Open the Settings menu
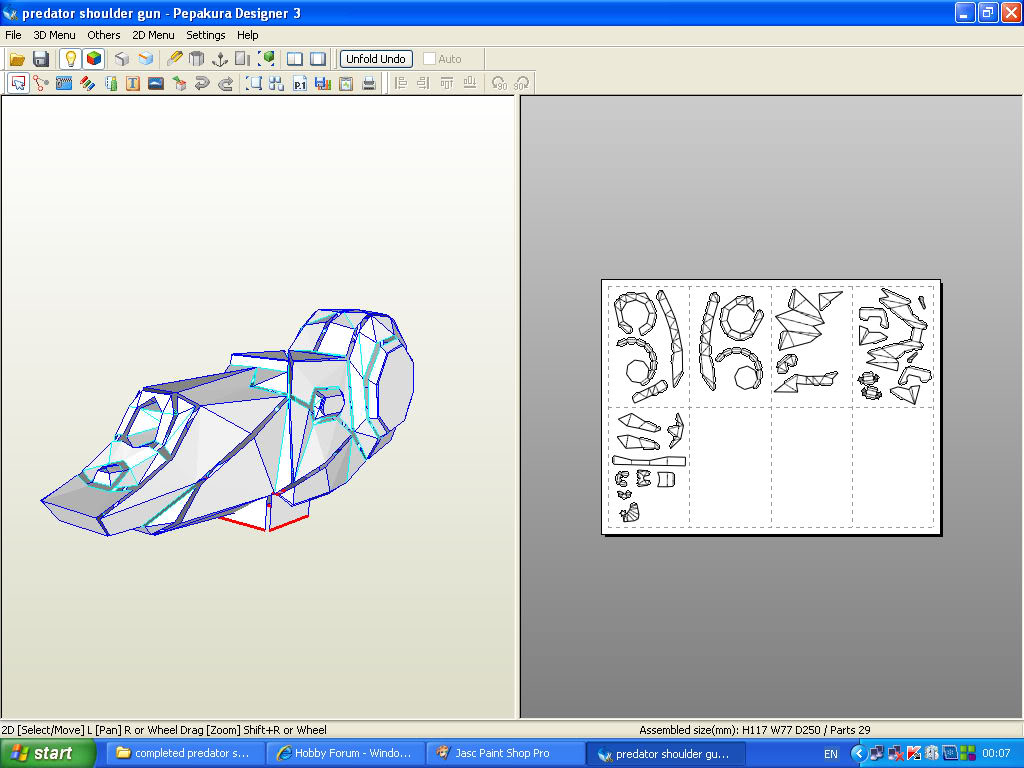Image resolution: width=1024 pixels, height=768 pixels. (206, 35)
